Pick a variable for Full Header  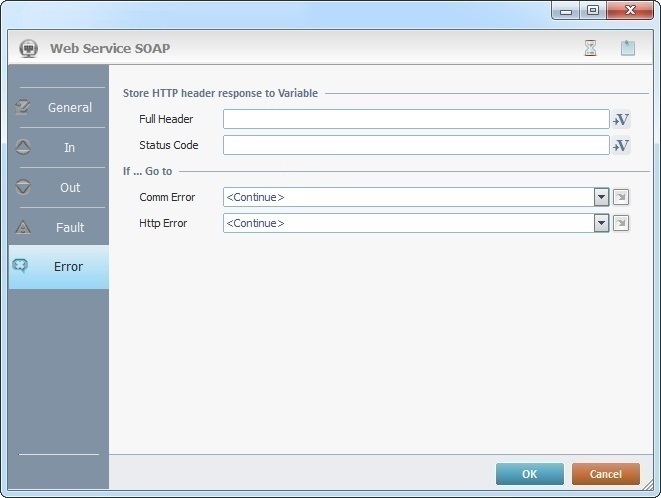click(x=621, y=120)
